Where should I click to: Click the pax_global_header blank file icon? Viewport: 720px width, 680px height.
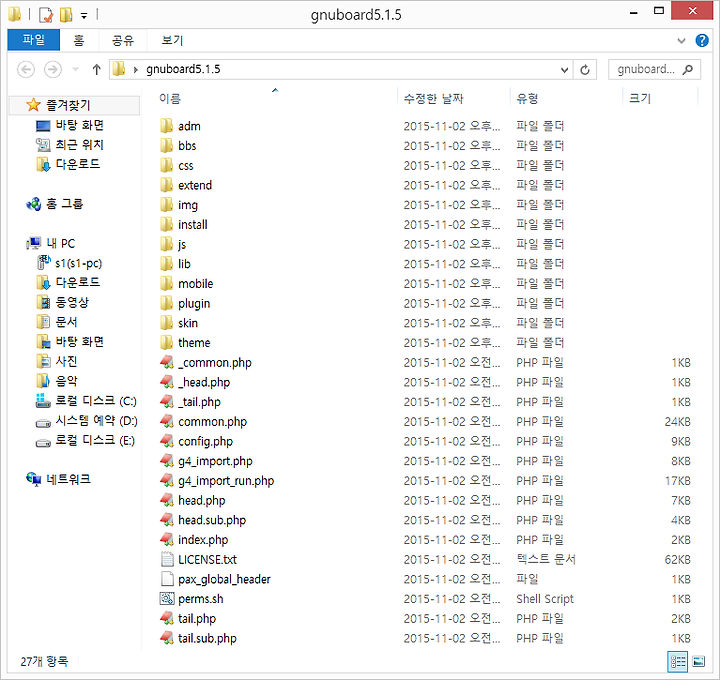tap(167, 579)
